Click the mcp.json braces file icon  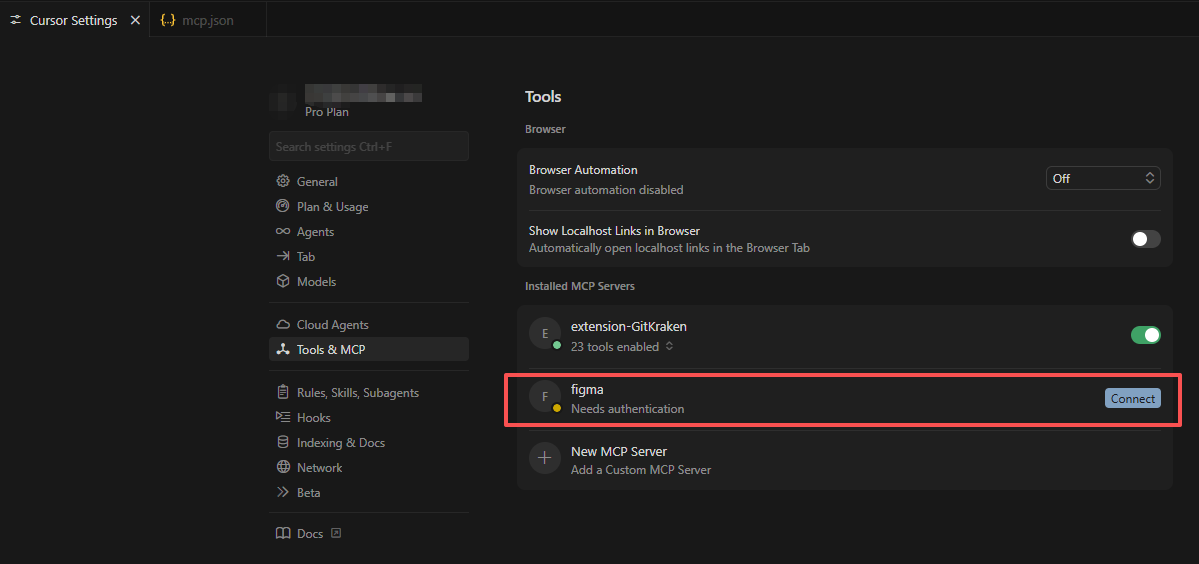(x=167, y=21)
